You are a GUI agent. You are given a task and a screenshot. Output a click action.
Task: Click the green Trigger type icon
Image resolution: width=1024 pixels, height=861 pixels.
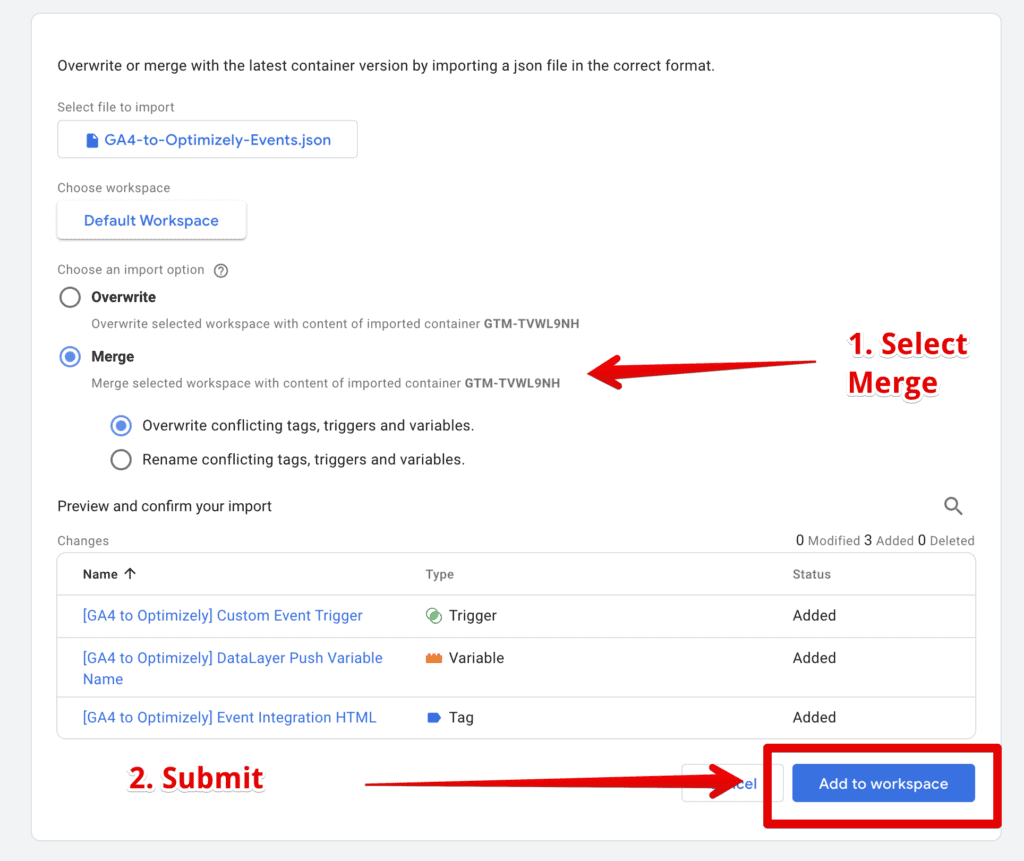tap(435, 615)
